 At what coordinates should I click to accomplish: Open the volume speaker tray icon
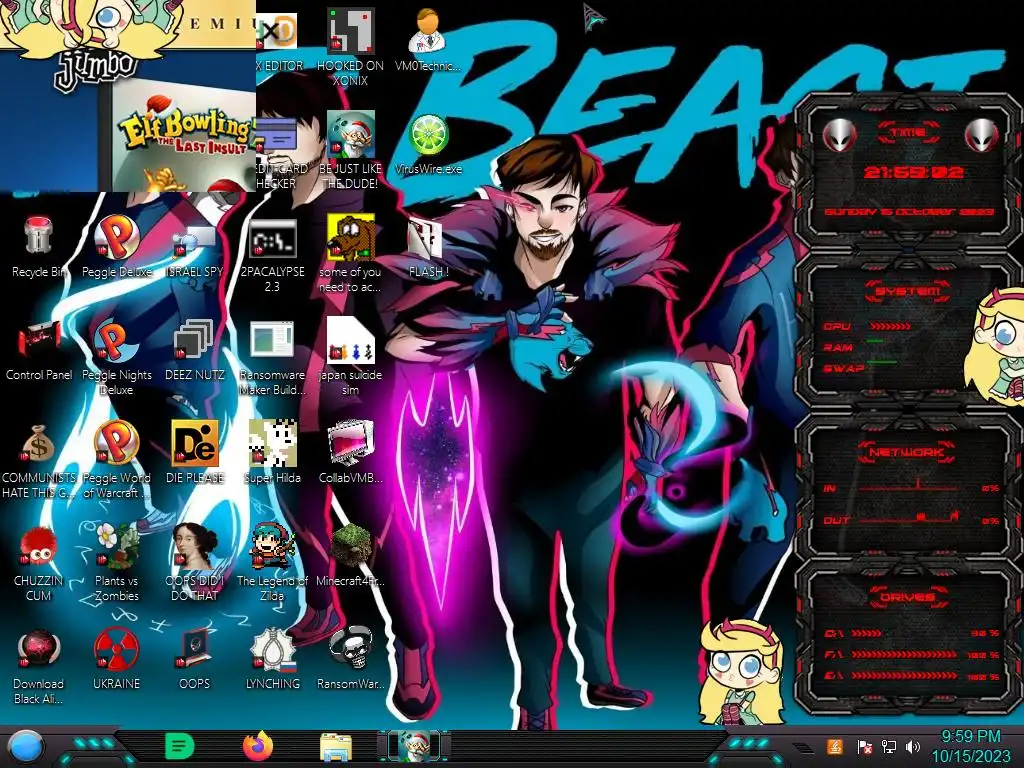coord(912,746)
